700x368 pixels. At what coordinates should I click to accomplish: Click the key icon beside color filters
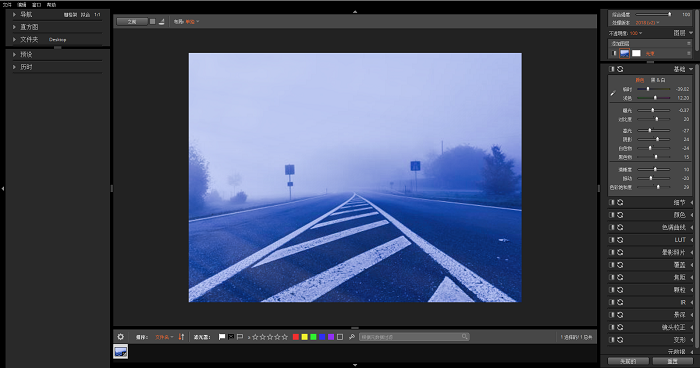click(x=351, y=337)
